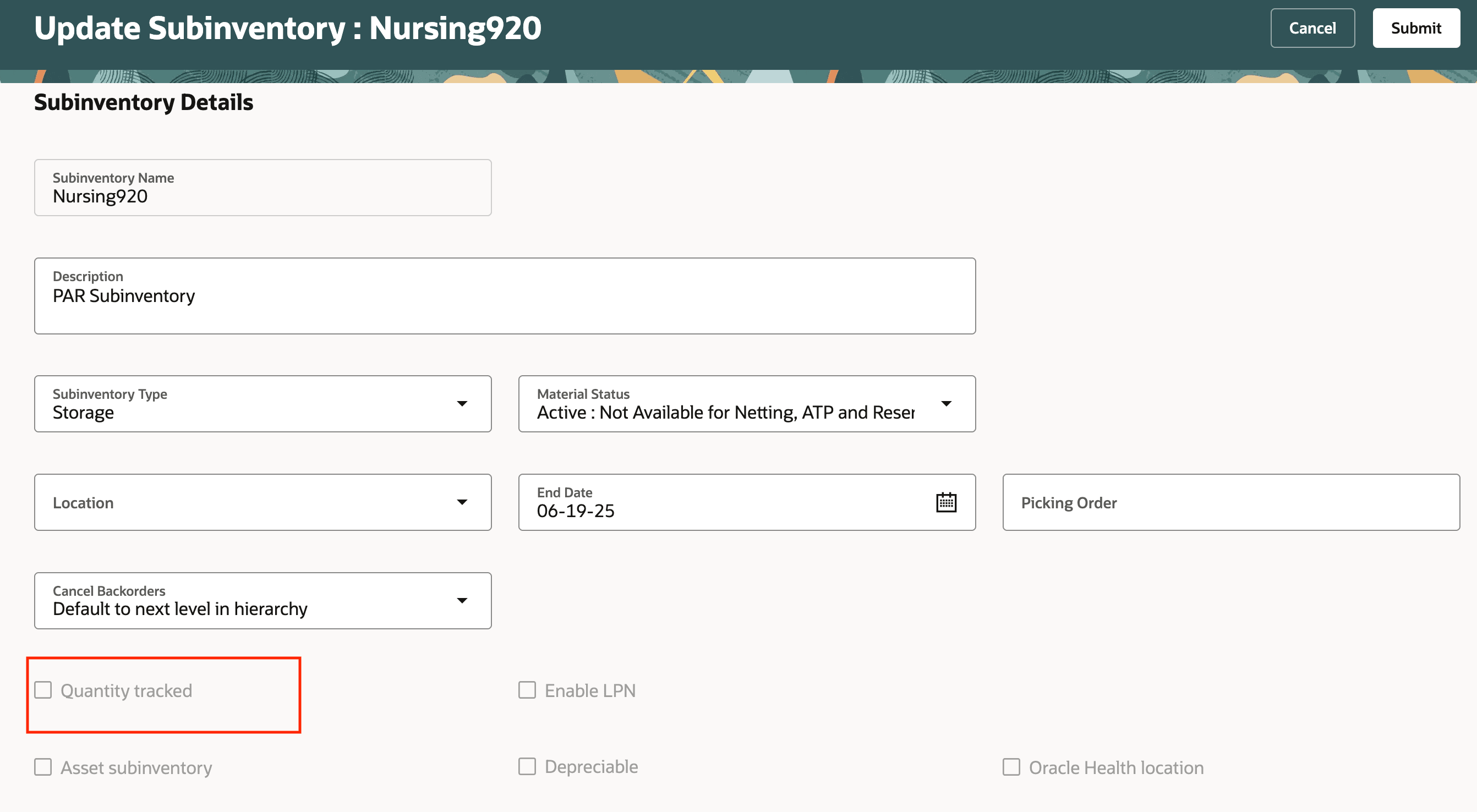Submit the subinventory update
This screenshot has height=812, width=1477.
1416,28
